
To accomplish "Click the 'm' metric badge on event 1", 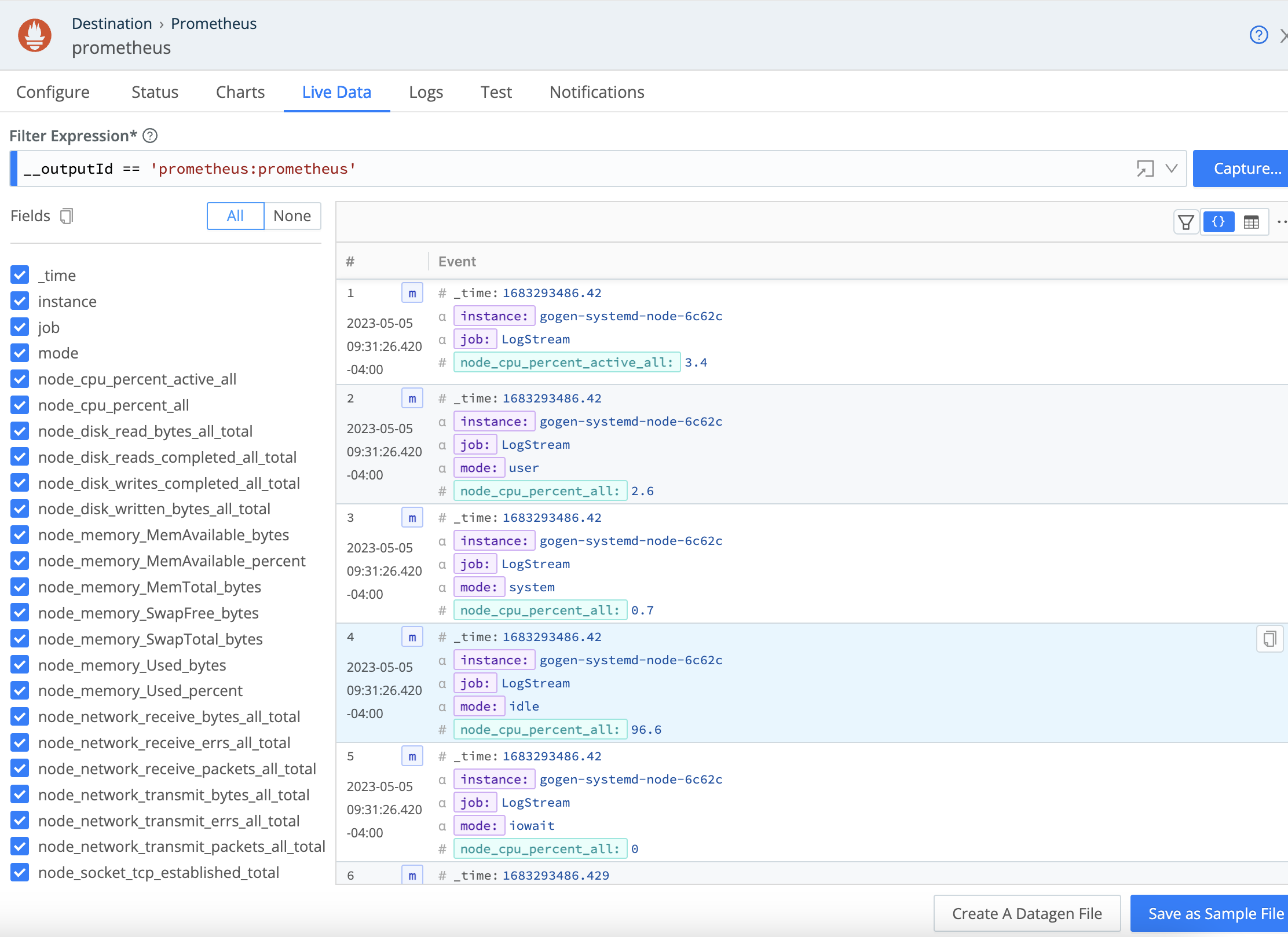I will point(412,293).
